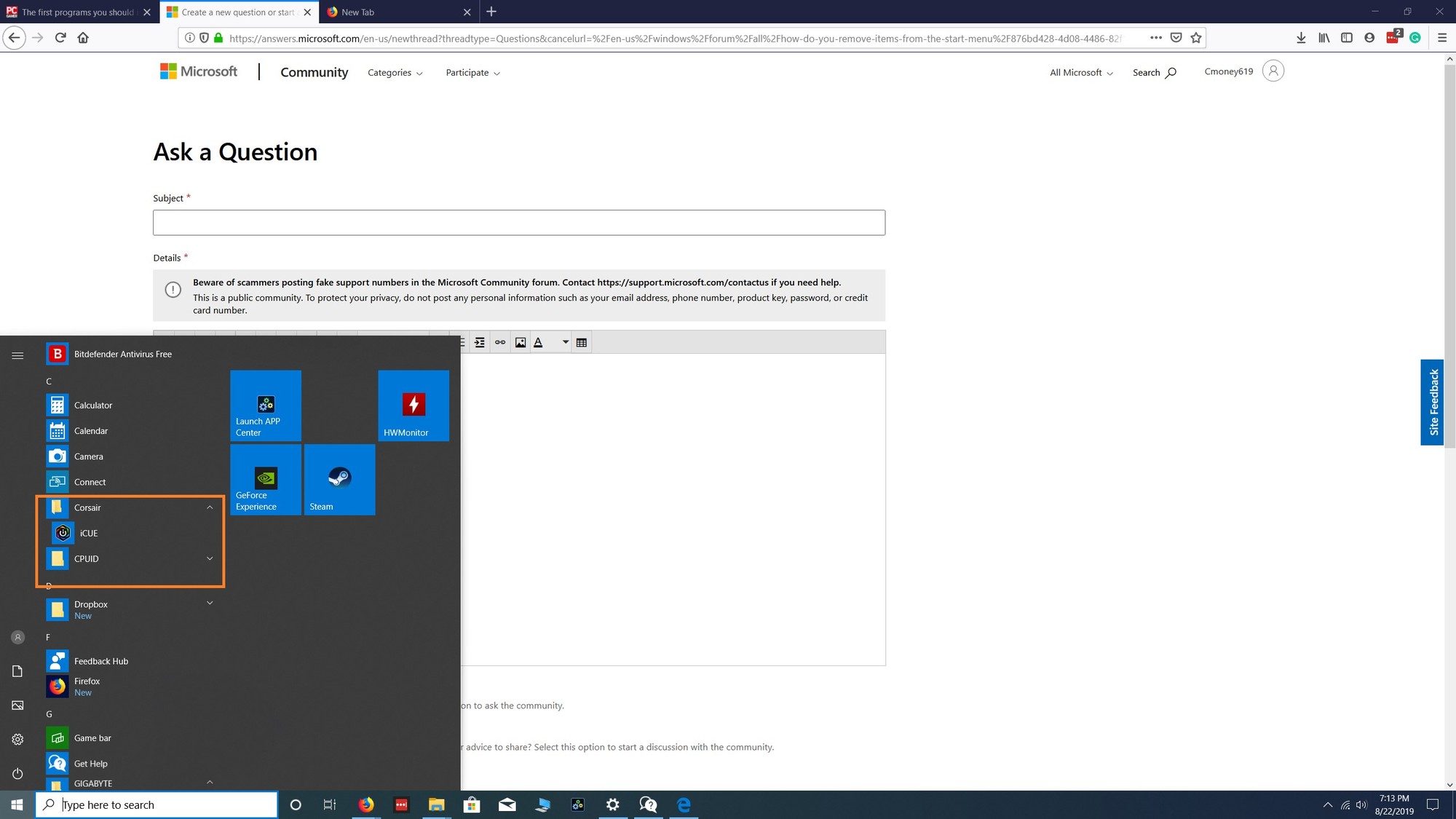Open Firefox Library toolbar icon
Image resolution: width=1456 pixels, height=819 pixels.
[1324, 38]
